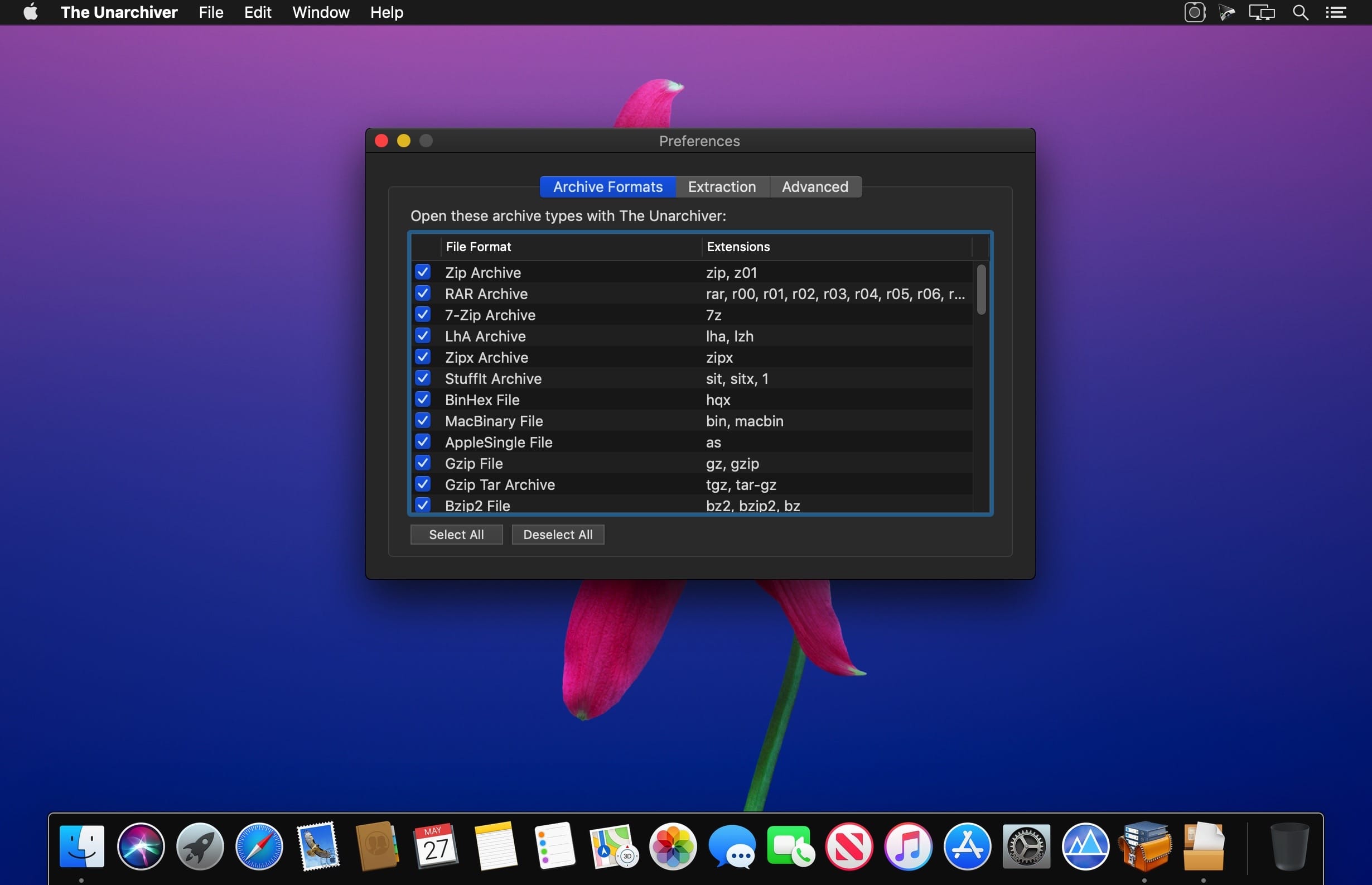Open Trash in the Dock
1372x885 pixels.
click(1290, 846)
